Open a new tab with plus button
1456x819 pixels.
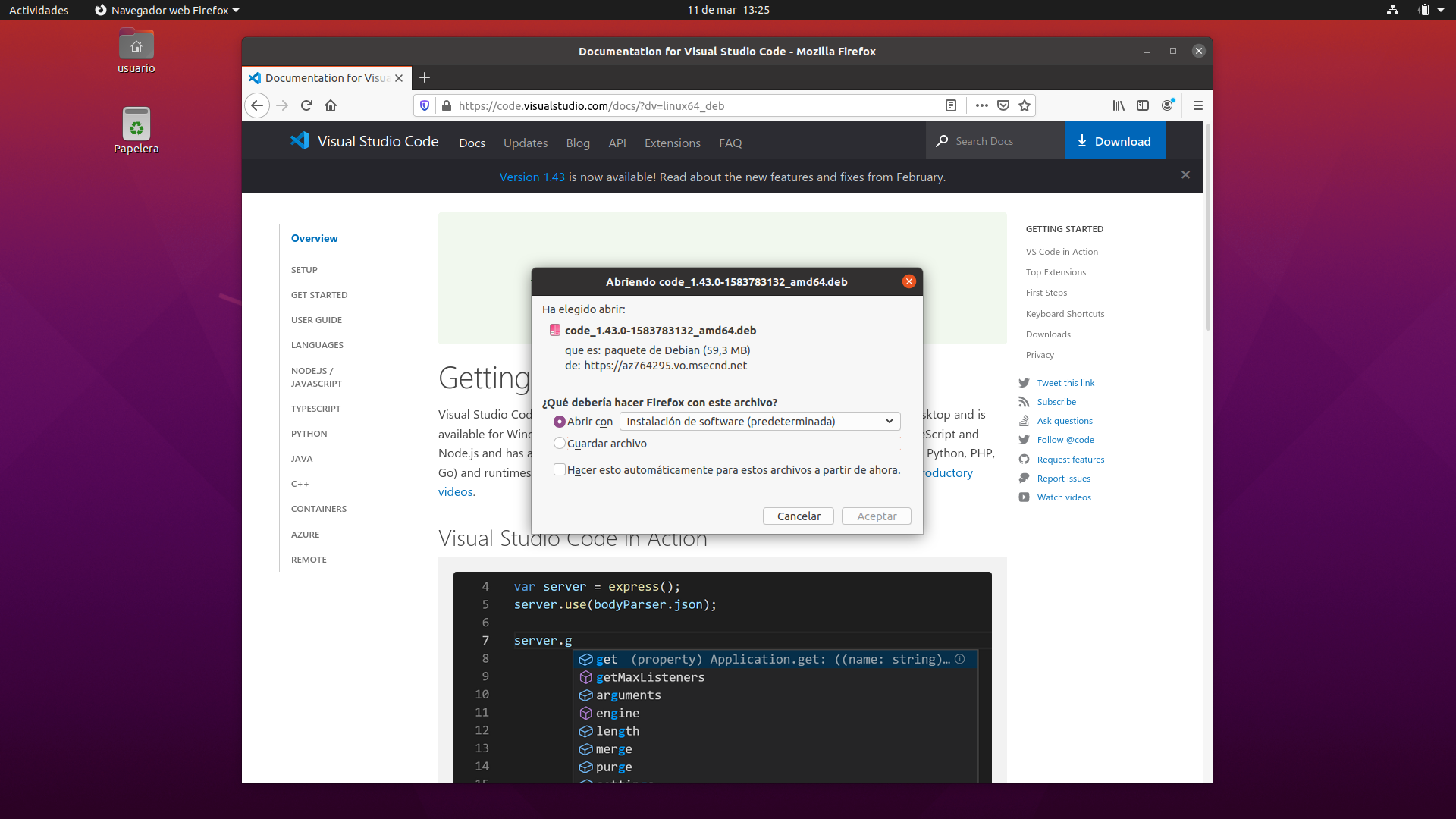(x=425, y=77)
